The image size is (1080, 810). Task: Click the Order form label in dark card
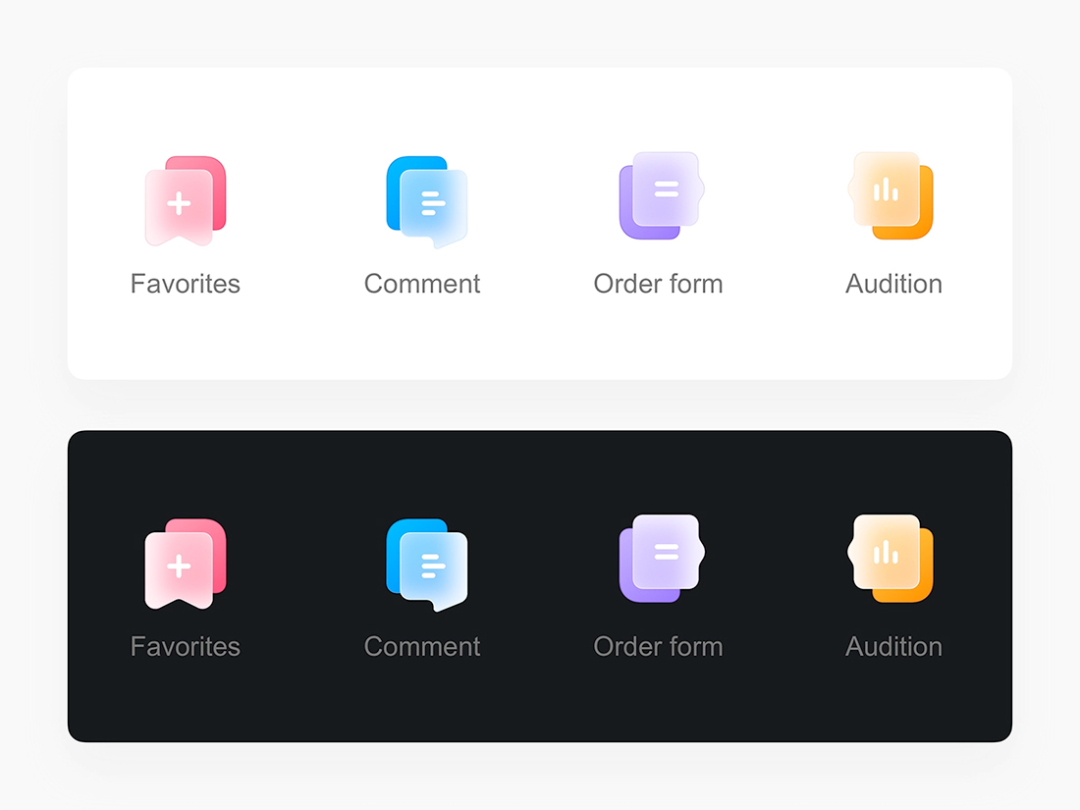(658, 647)
